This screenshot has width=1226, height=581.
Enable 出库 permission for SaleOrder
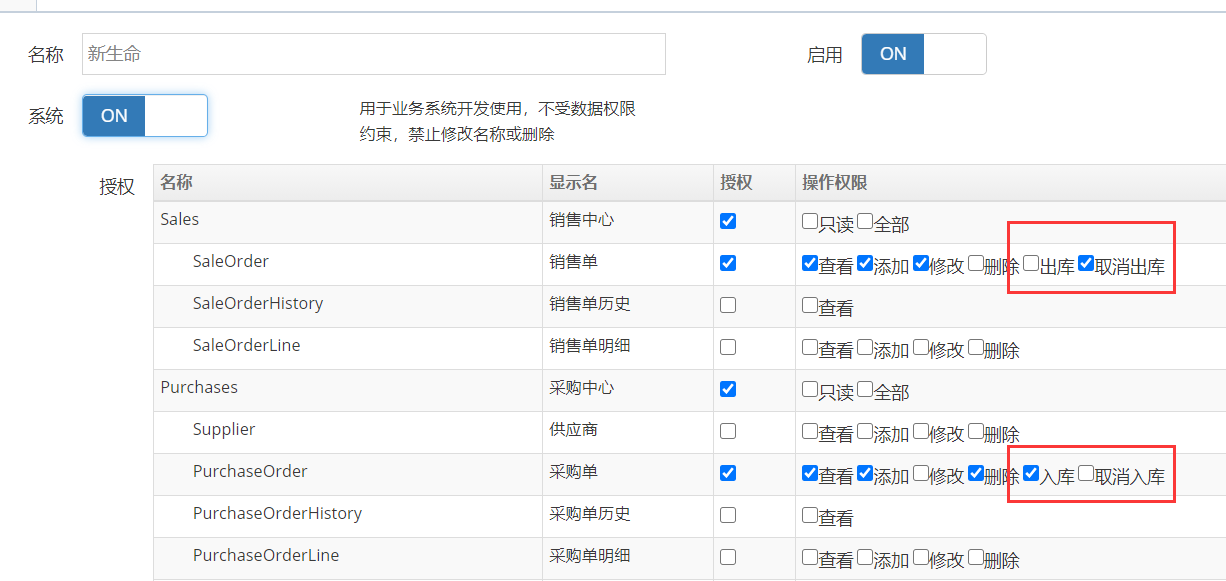pos(1031,264)
